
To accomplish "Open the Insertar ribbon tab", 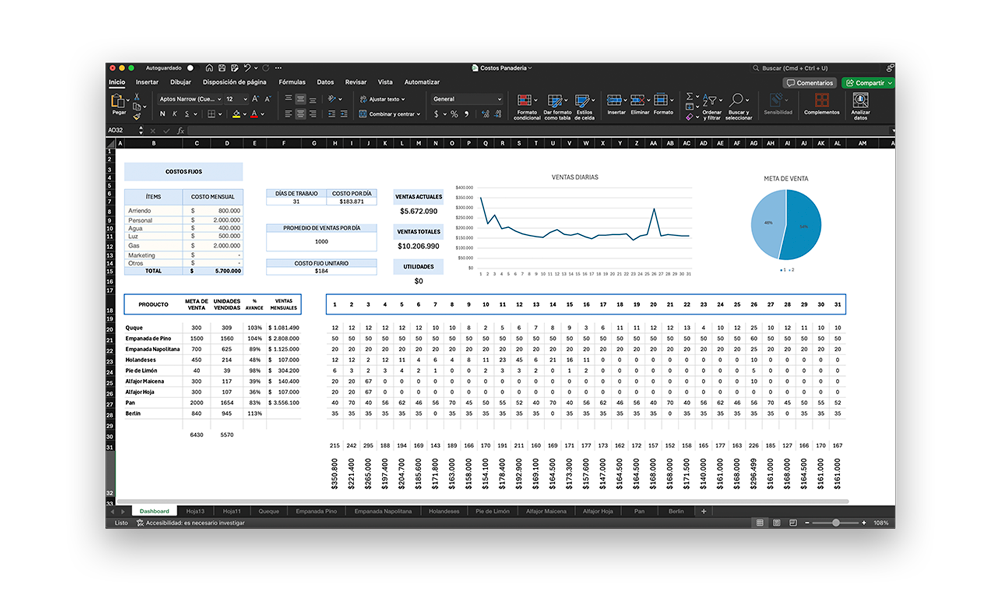I will pyautogui.click(x=147, y=82).
